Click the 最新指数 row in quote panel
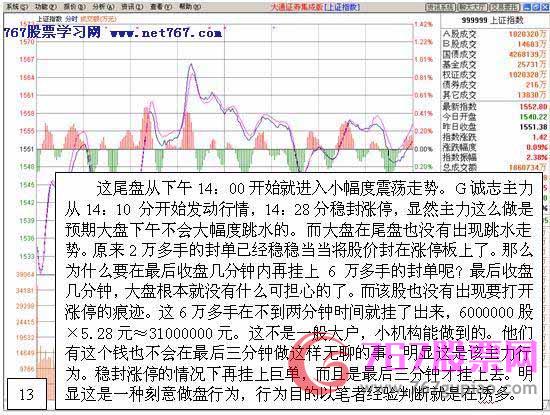The width and height of the screenshot is (550, 415). pyautogui.click(x=495, y=106)
